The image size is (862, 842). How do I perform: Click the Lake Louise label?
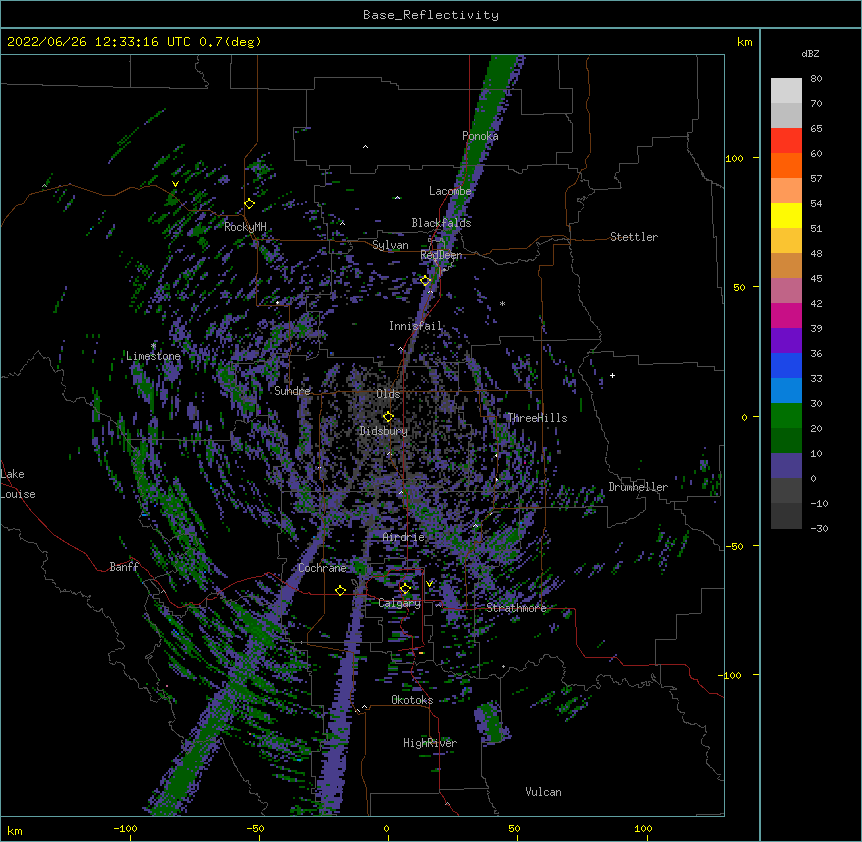(x=18, y=484)
